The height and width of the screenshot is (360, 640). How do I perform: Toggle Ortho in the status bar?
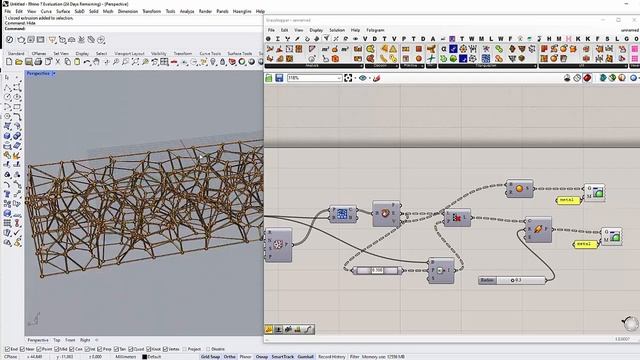(x=229, y=357)
